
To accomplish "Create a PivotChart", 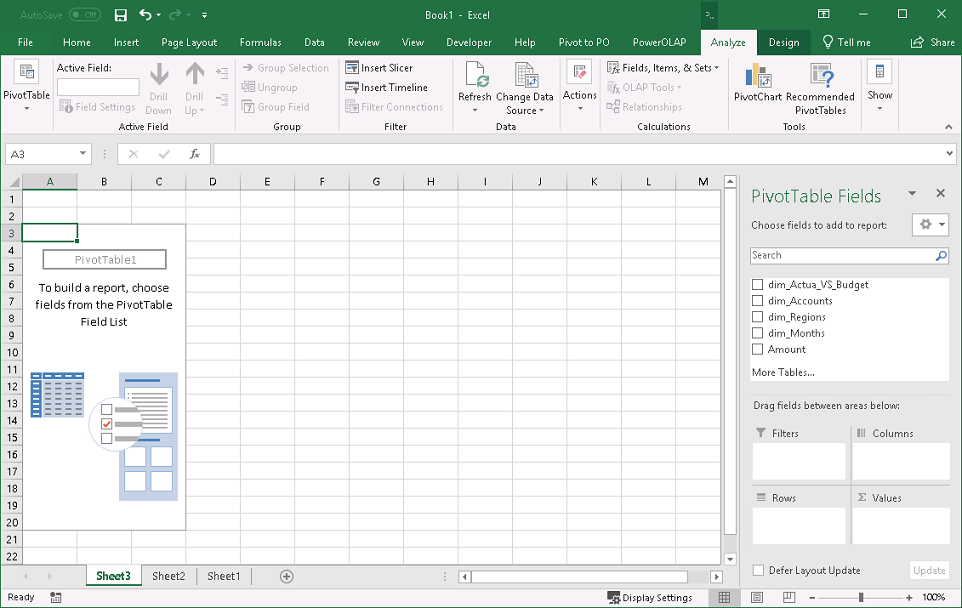I will tap(758, 81).
